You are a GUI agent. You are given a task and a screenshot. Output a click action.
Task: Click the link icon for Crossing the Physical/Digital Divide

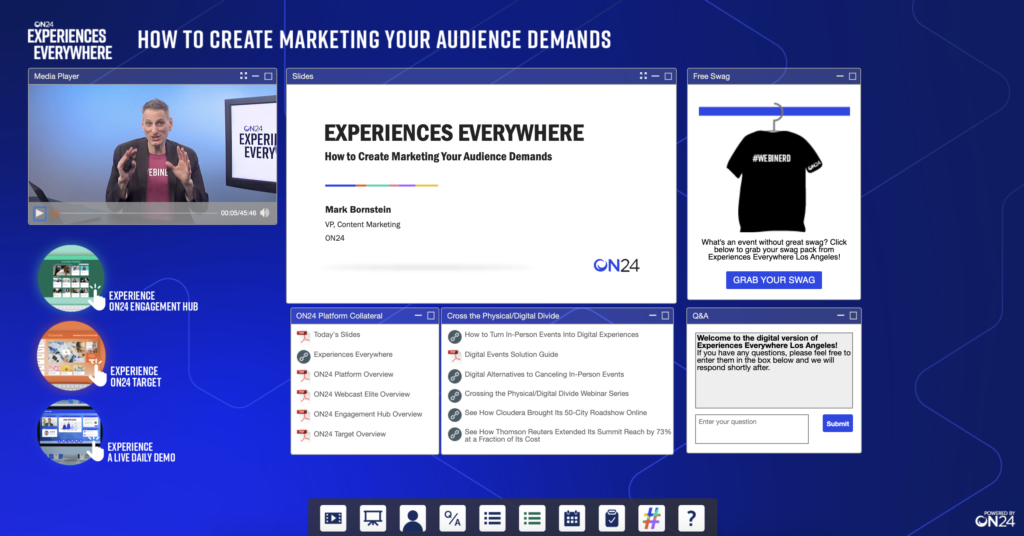(x=455, y=396)
